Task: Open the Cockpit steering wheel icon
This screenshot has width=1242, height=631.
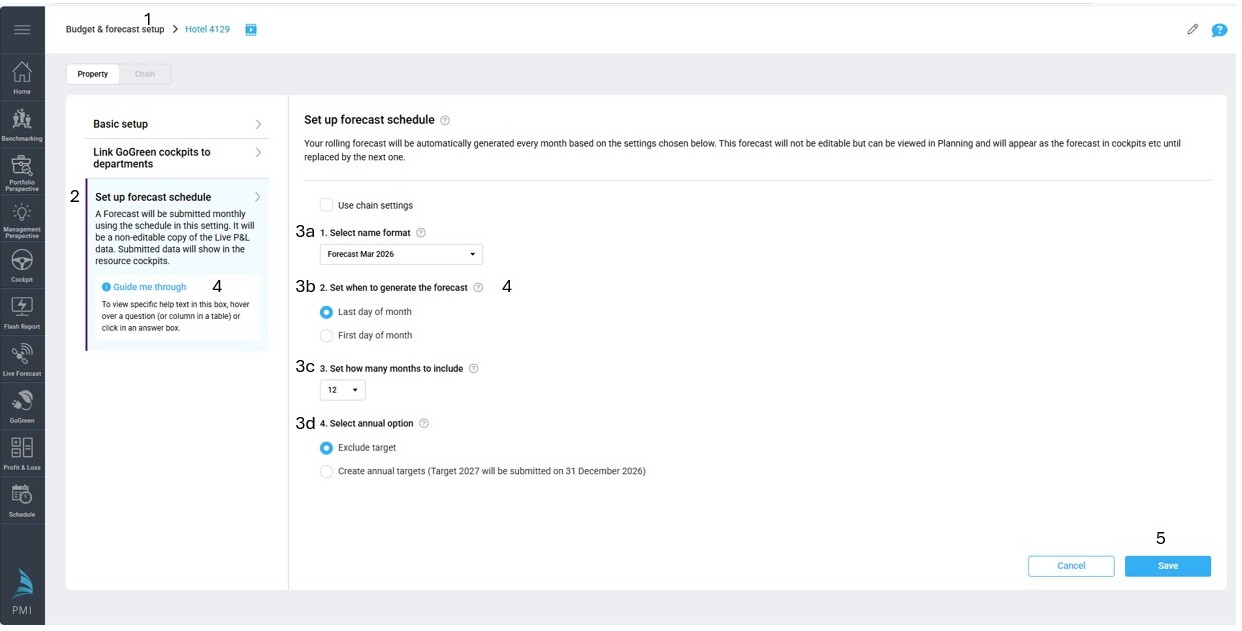Action: click(x=22, y=264)
